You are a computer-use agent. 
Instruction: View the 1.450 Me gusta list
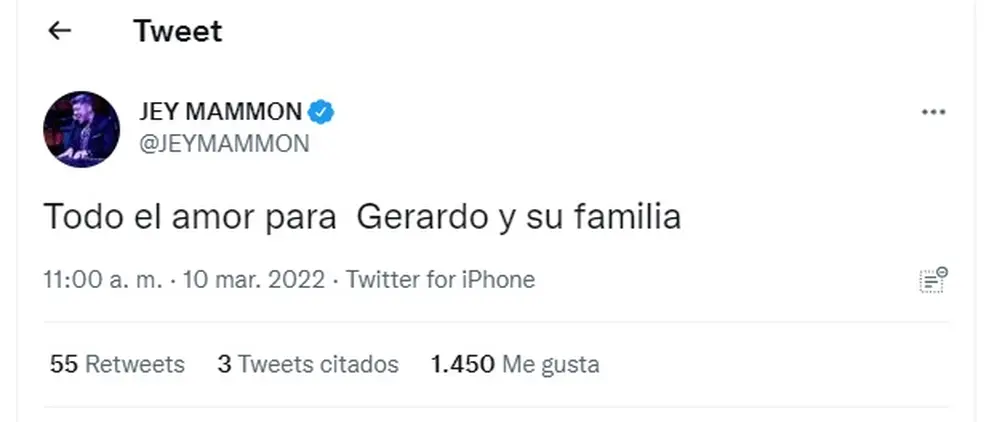(515, 364)
